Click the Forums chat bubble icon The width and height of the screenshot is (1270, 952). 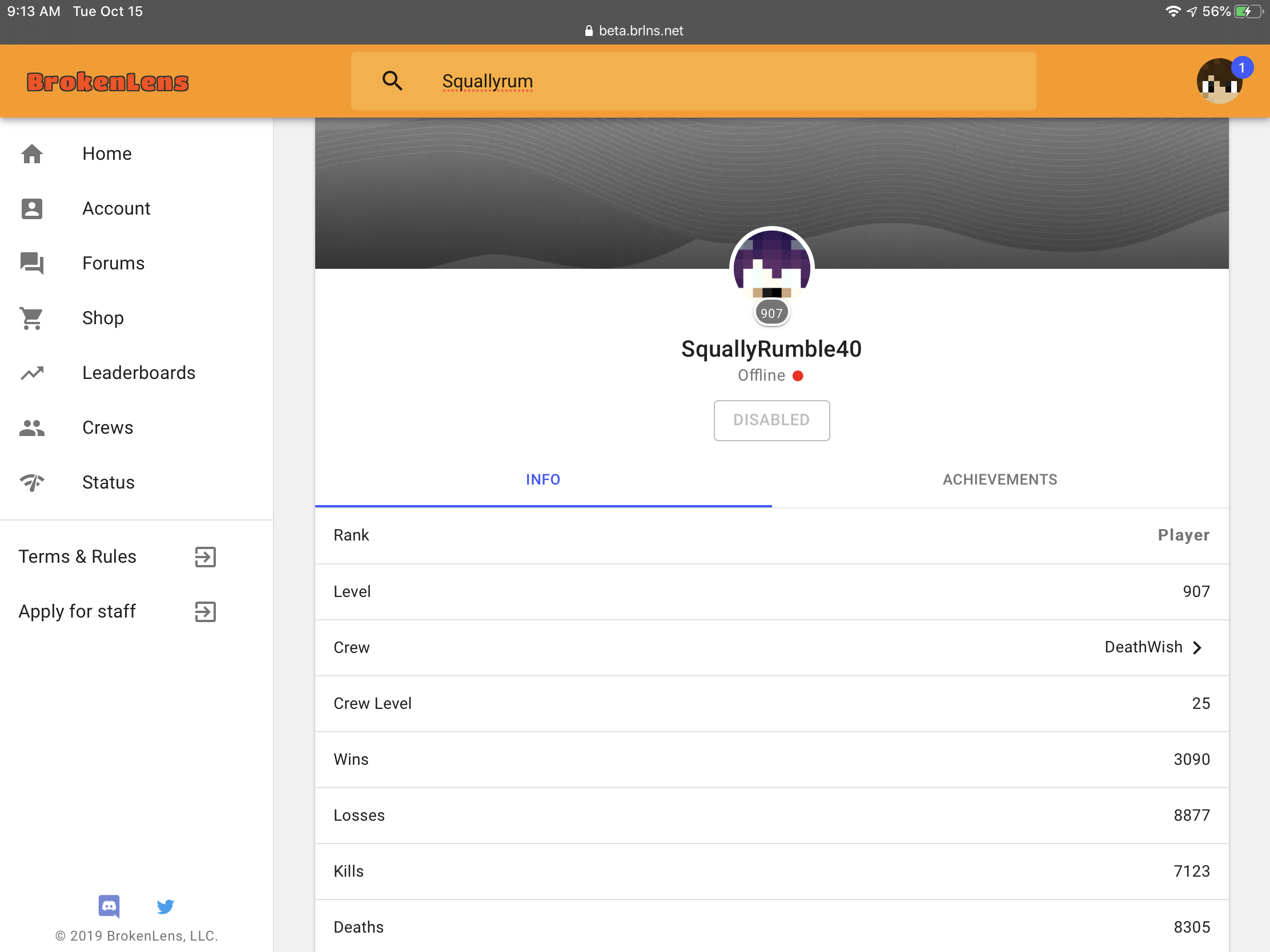[x=32, y=263]
